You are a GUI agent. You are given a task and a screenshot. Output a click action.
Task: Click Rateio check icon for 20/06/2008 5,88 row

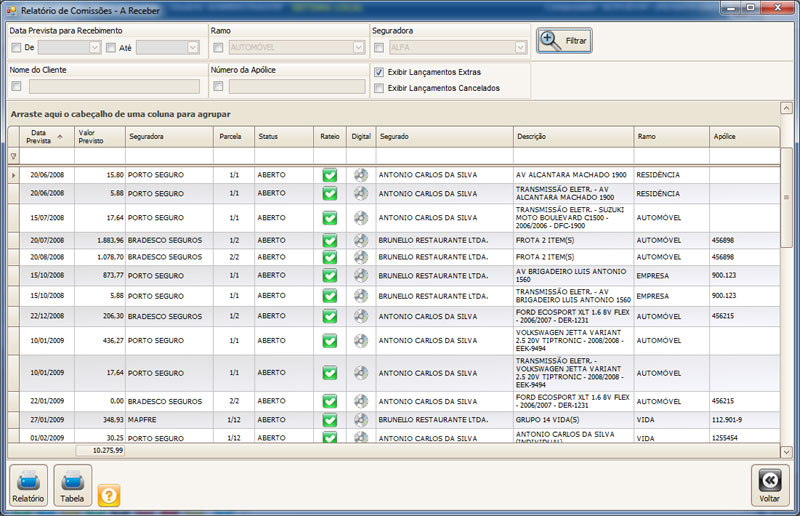[330, 193]
